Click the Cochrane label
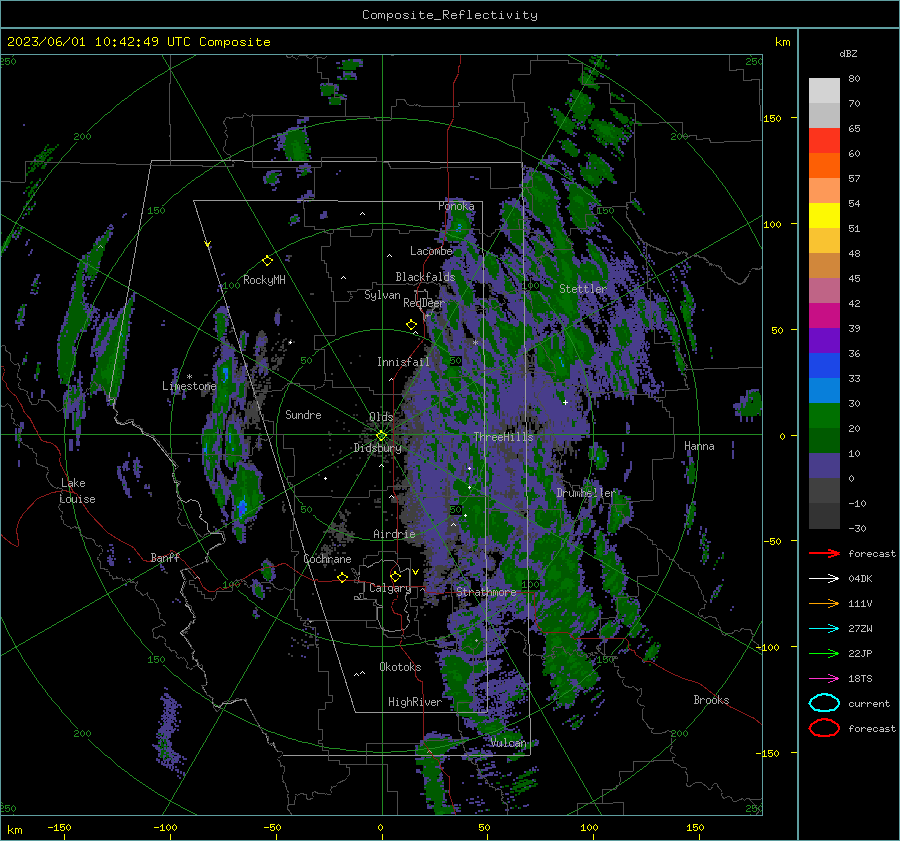 [x=327, y=559]
